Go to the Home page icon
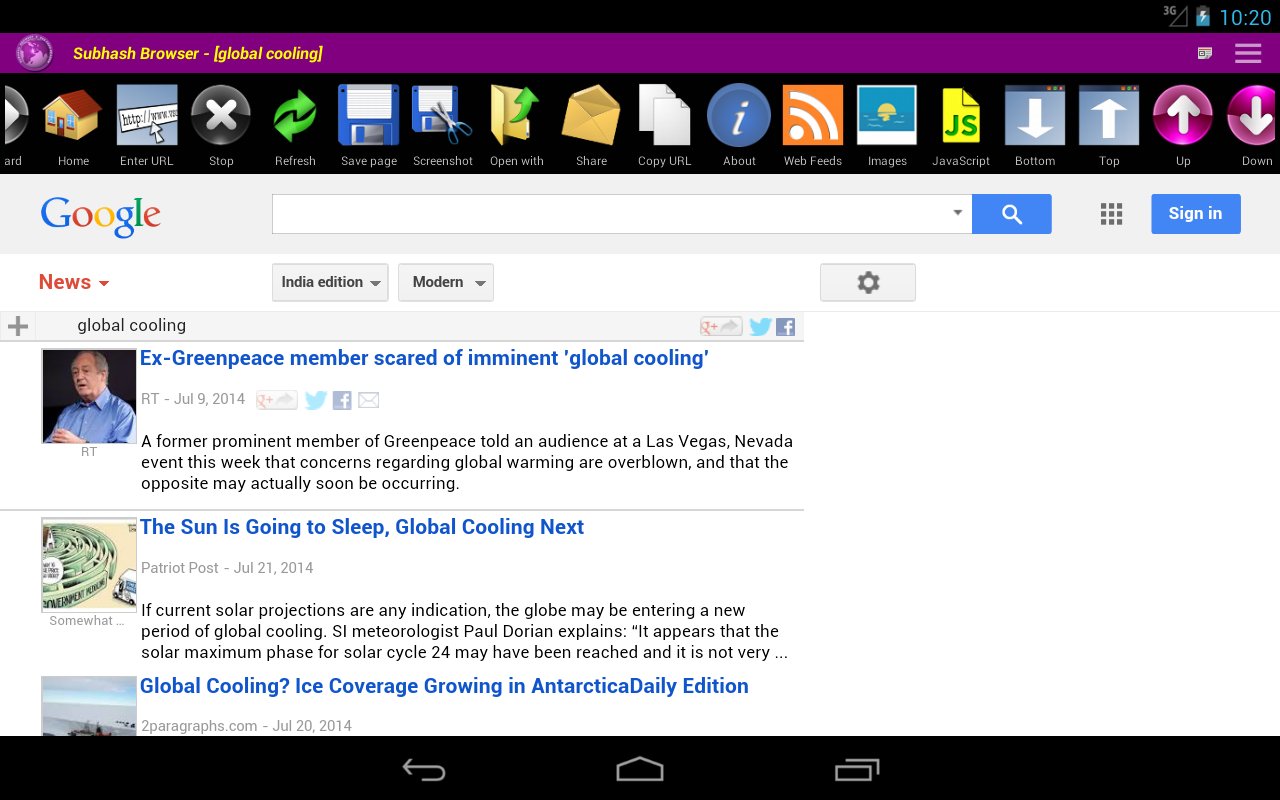 73,115
